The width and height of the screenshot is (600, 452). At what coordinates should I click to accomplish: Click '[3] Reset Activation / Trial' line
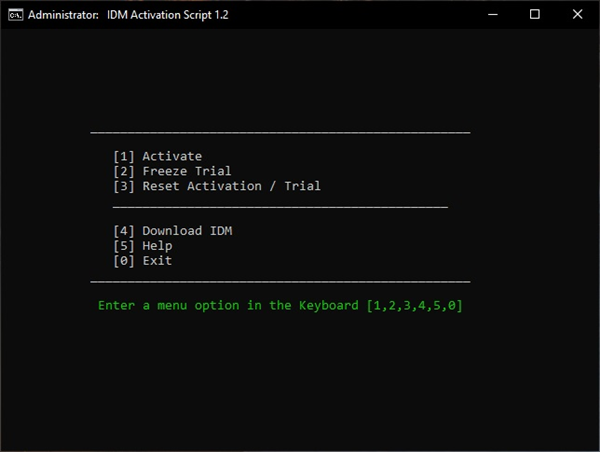pos(217,186)
